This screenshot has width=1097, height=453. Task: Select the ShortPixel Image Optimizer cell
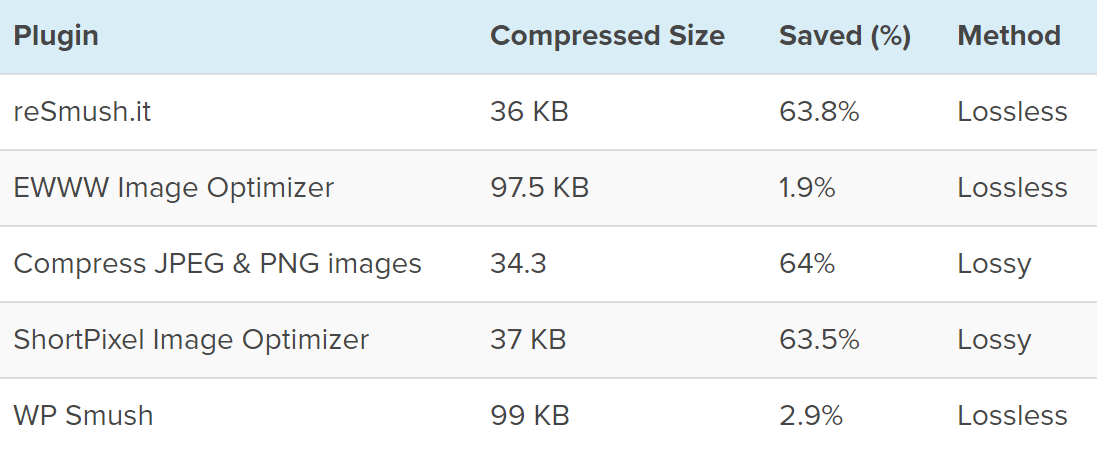191,340
